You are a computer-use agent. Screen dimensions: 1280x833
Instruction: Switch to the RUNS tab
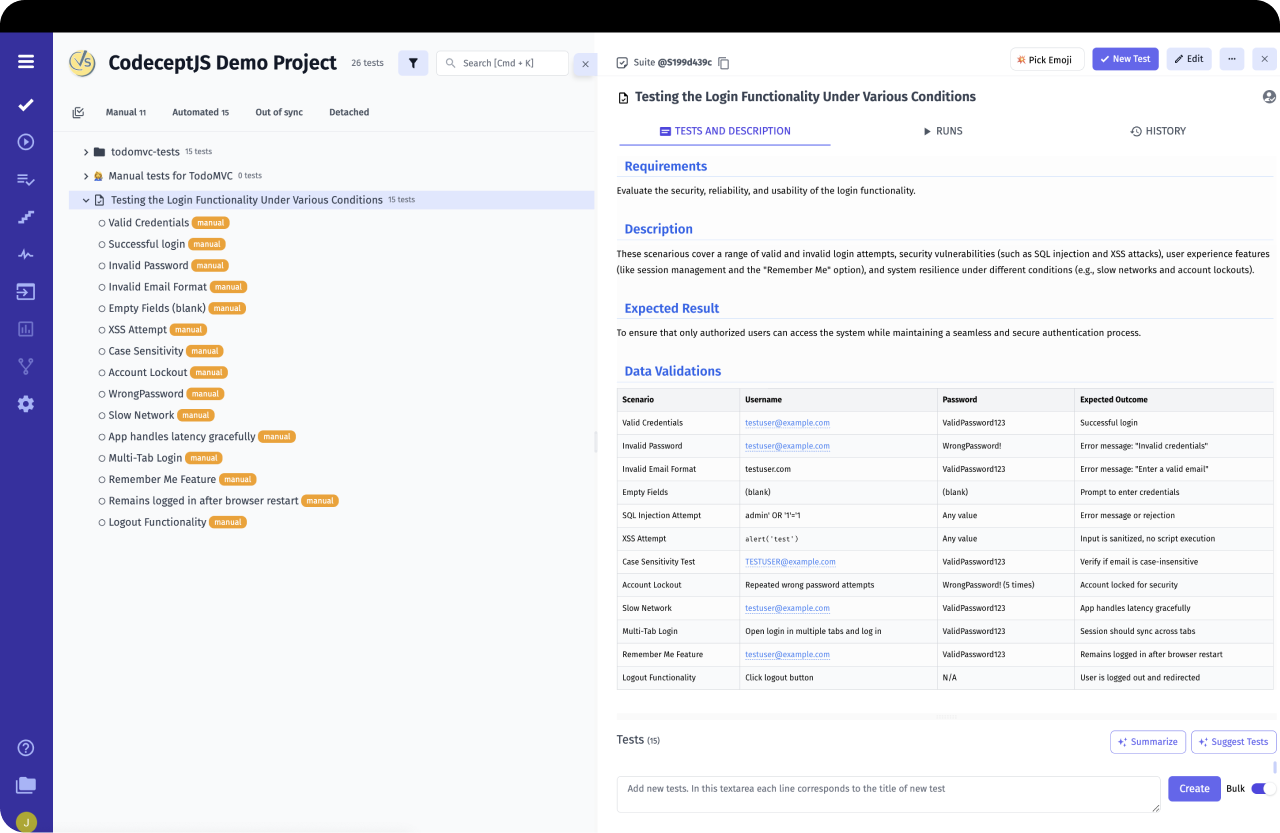pyautogui.click(x=943, y=131)
